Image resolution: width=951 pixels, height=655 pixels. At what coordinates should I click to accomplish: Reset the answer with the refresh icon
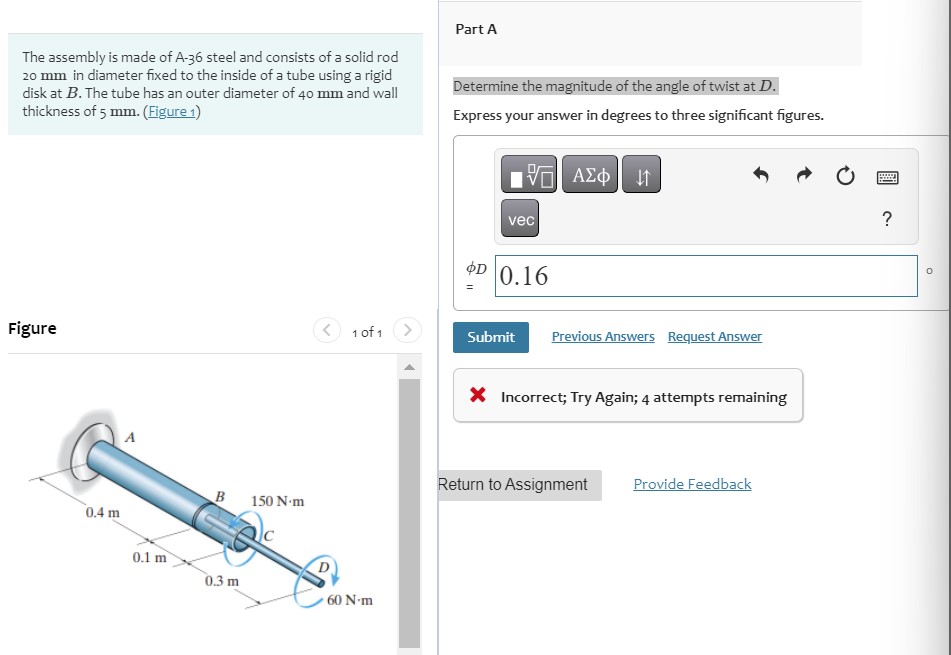[x=845, y=174]
